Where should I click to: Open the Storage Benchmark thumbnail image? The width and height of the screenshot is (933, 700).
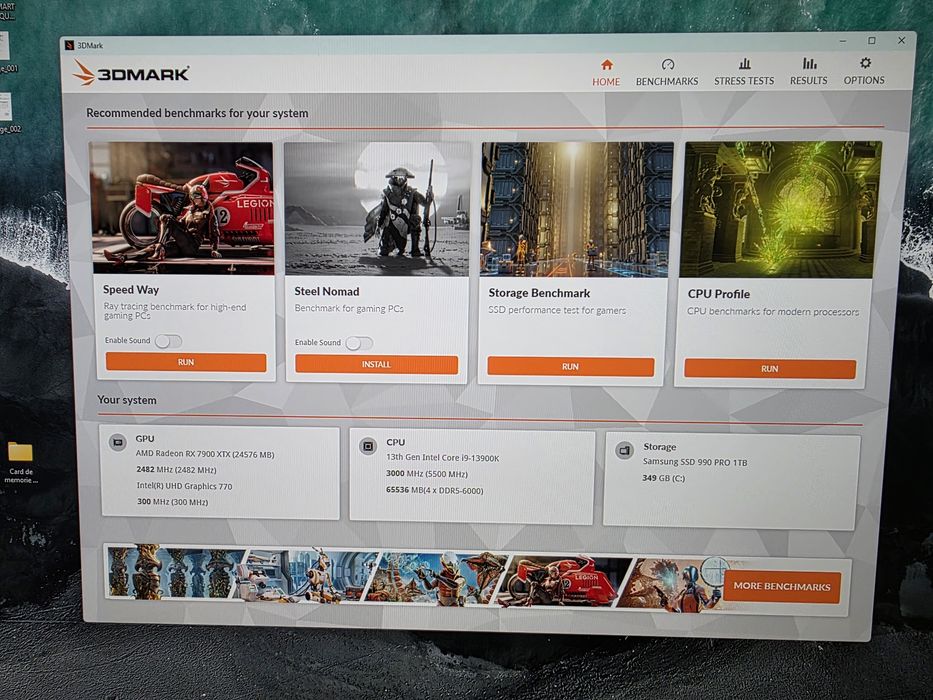pos(577,210)
